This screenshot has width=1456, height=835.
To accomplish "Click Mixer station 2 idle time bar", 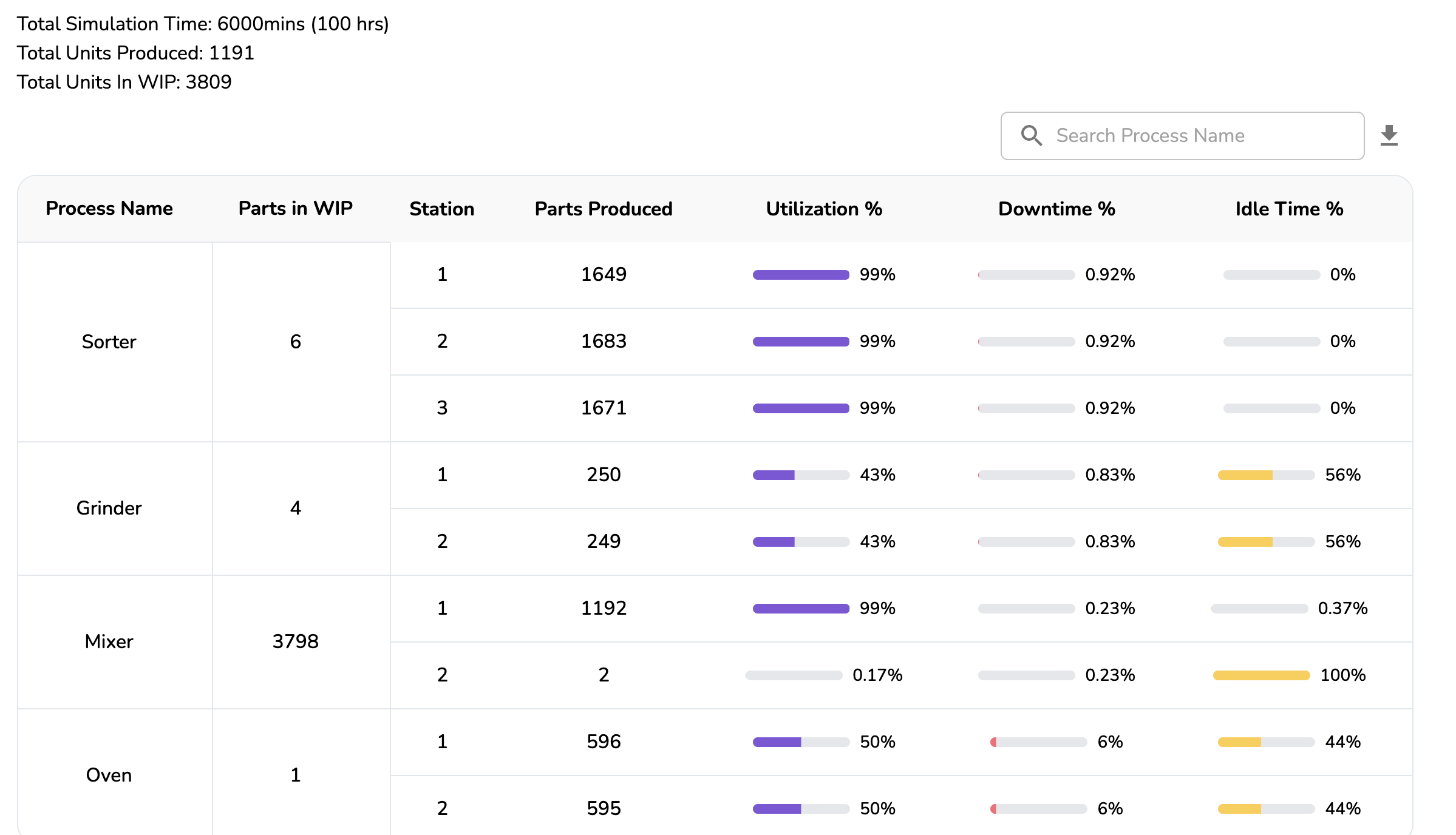I will (x=1261, y=675).
